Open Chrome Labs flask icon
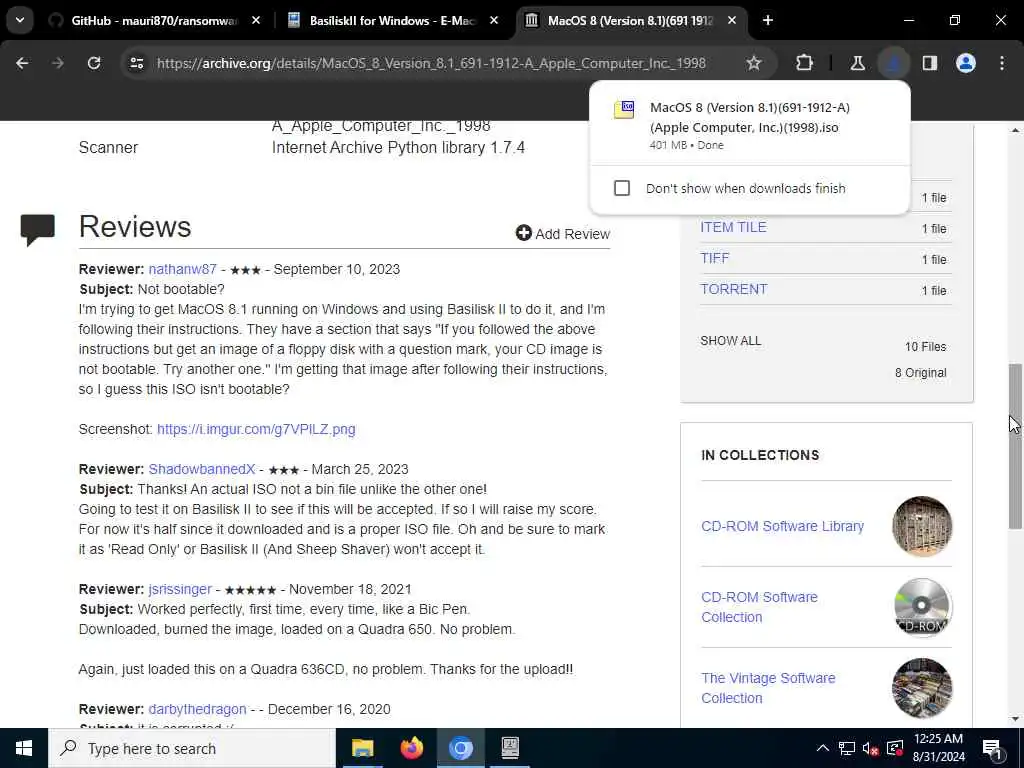1024x768 pixels. click(857, 63)
